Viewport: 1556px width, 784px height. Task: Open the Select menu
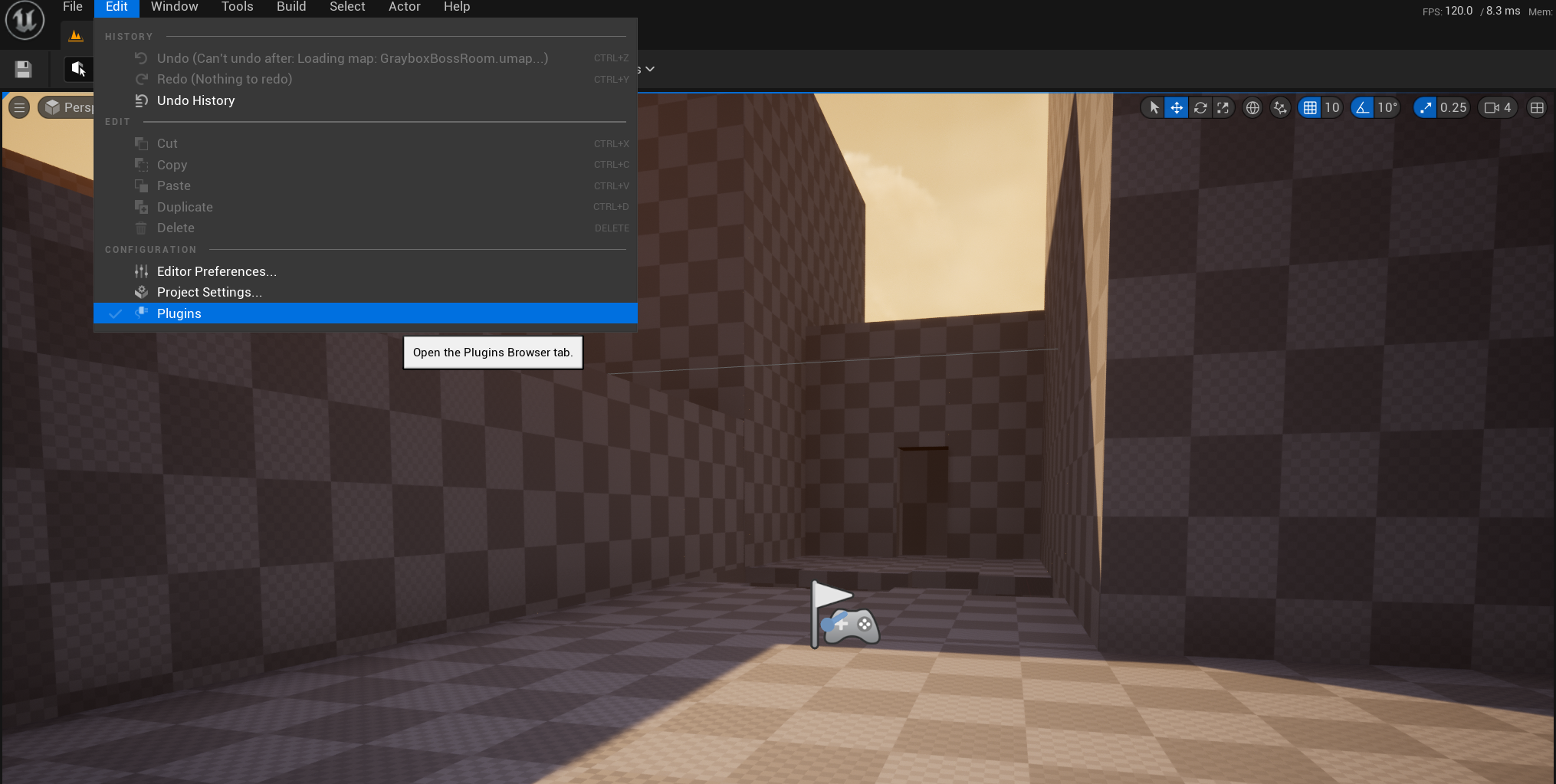347,7
